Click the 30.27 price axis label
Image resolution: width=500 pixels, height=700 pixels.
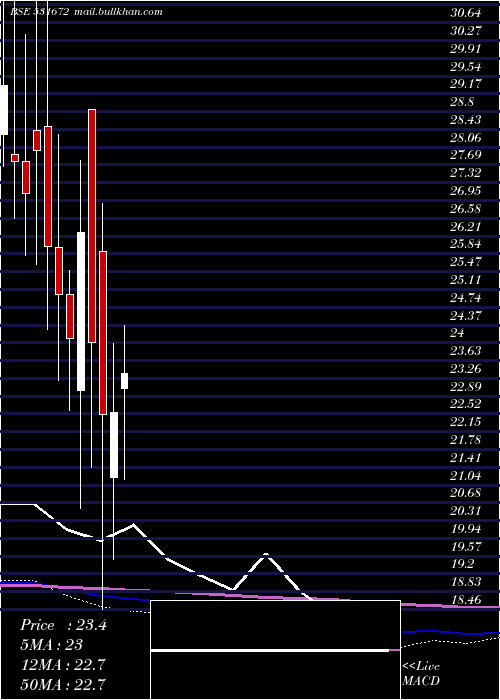[466, 31]
